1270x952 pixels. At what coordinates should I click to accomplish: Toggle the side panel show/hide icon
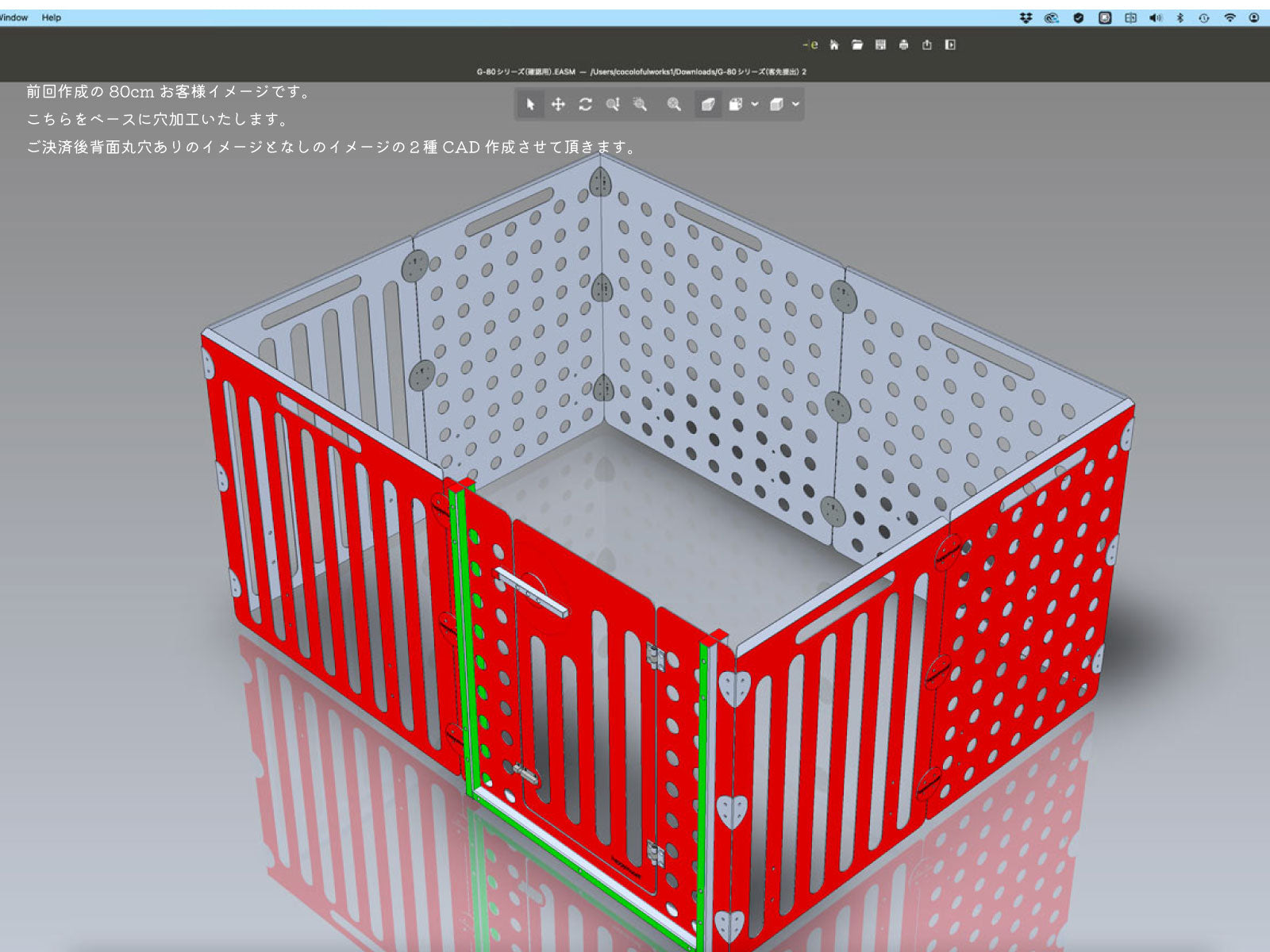pos(950,45)
